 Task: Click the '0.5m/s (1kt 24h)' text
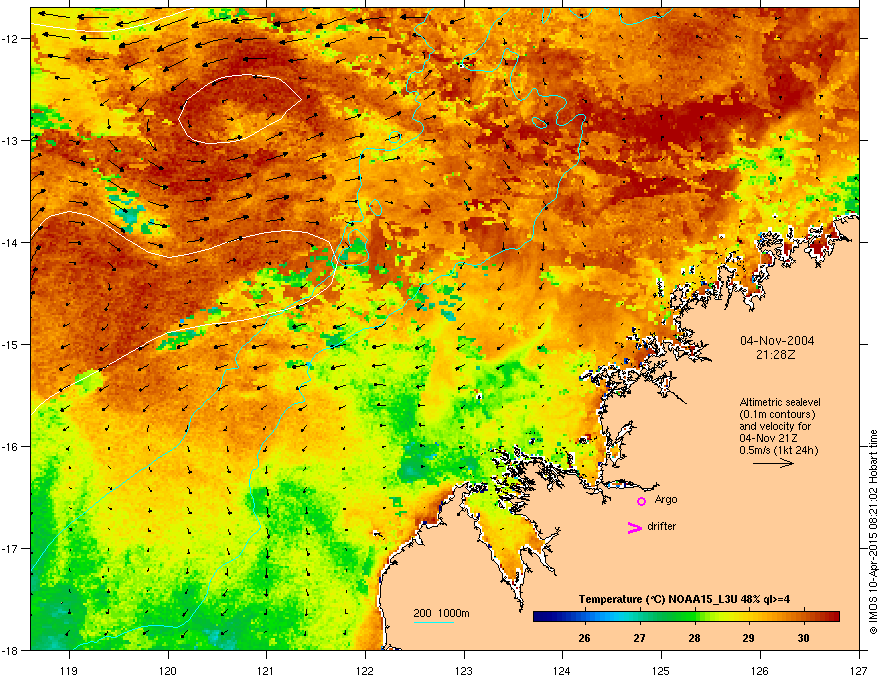[779, 450]
